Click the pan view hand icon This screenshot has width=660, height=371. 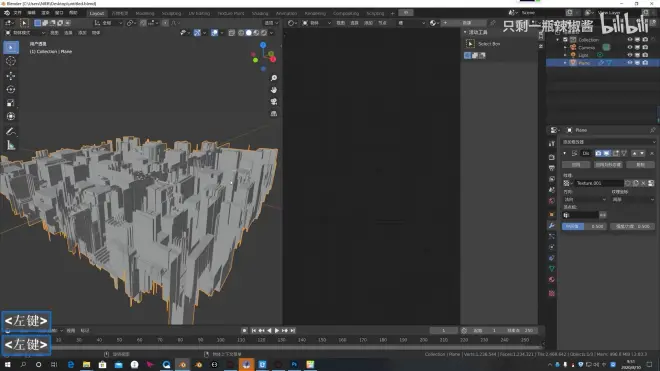click(274, 90)
